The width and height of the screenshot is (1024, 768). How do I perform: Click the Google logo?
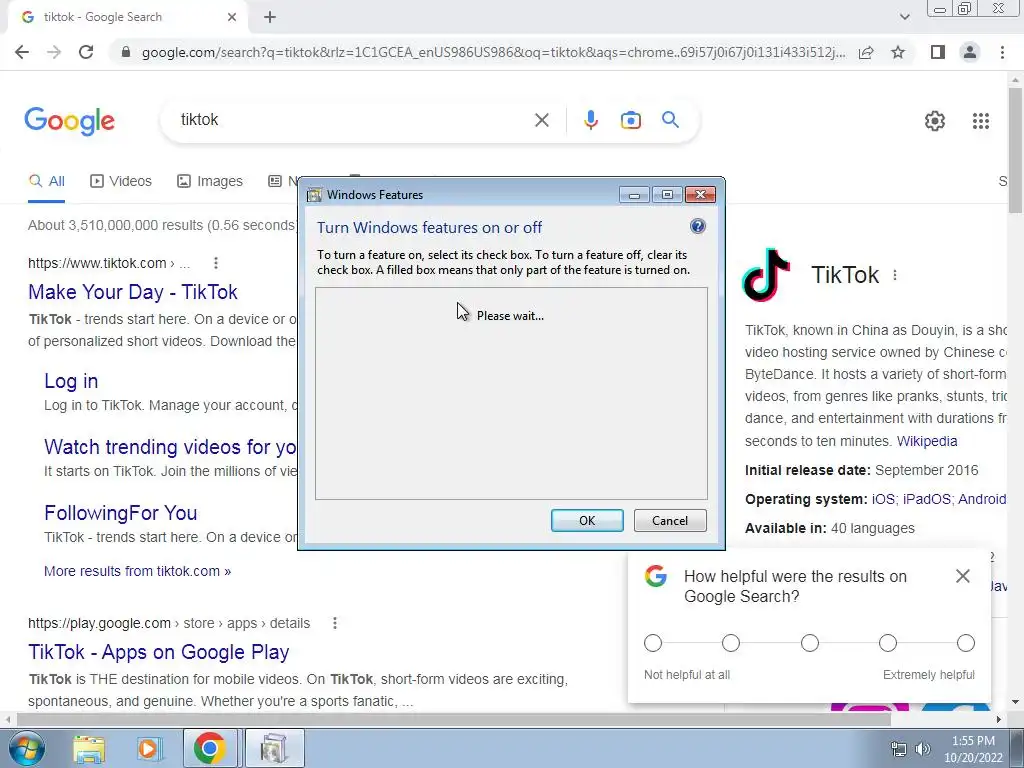point(70,121)
